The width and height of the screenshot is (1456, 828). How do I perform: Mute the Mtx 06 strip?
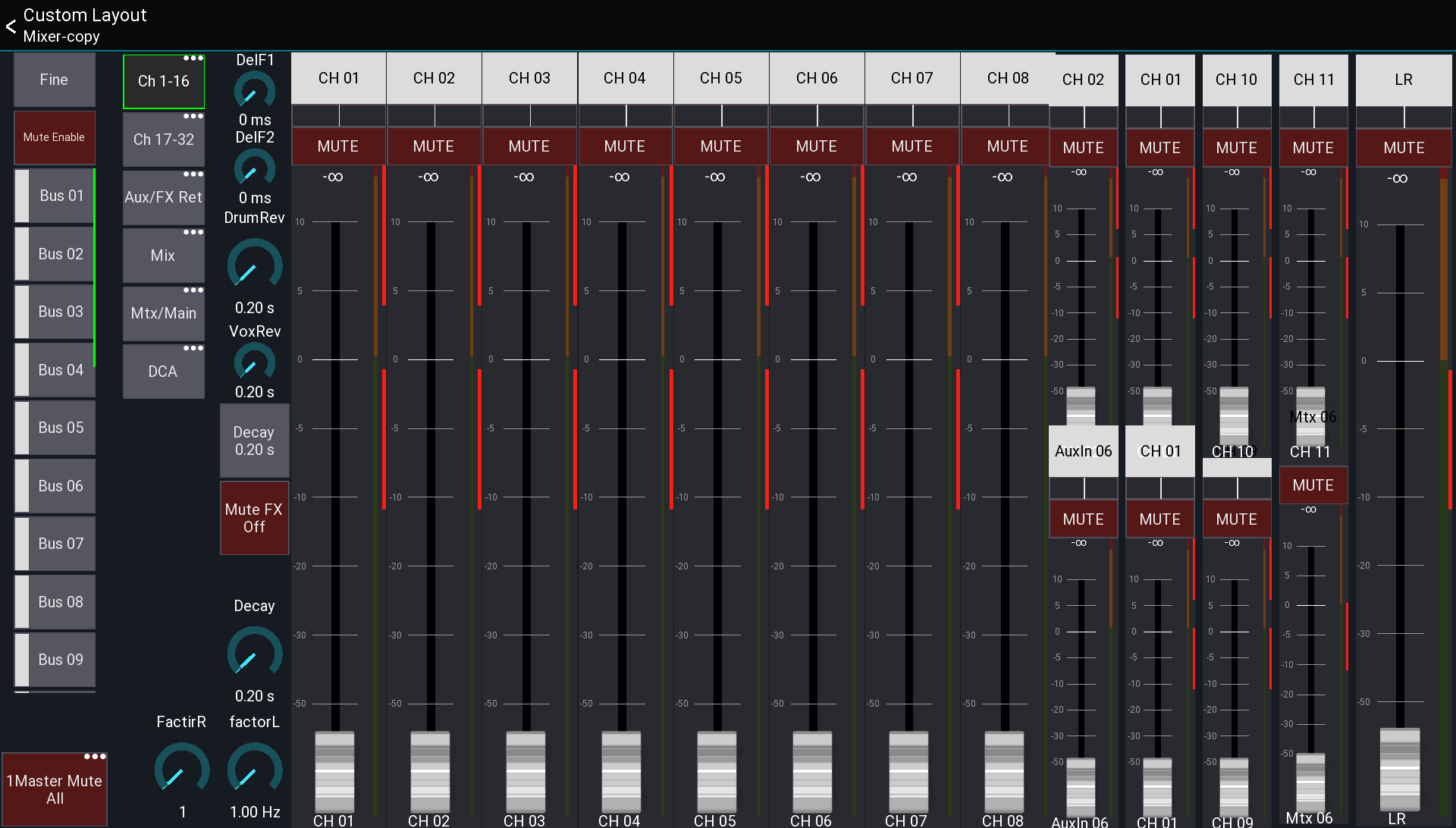1313,485
